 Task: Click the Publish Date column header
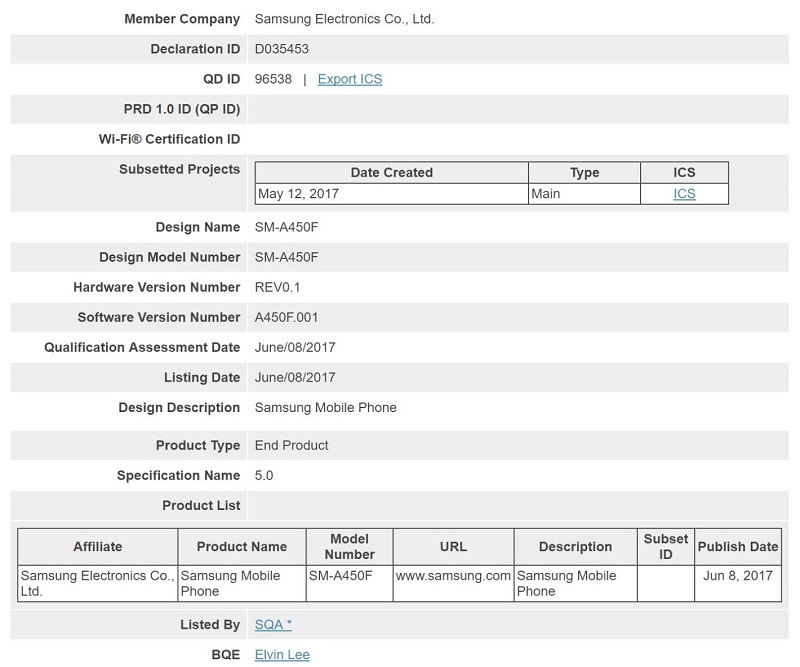(738, 547)
